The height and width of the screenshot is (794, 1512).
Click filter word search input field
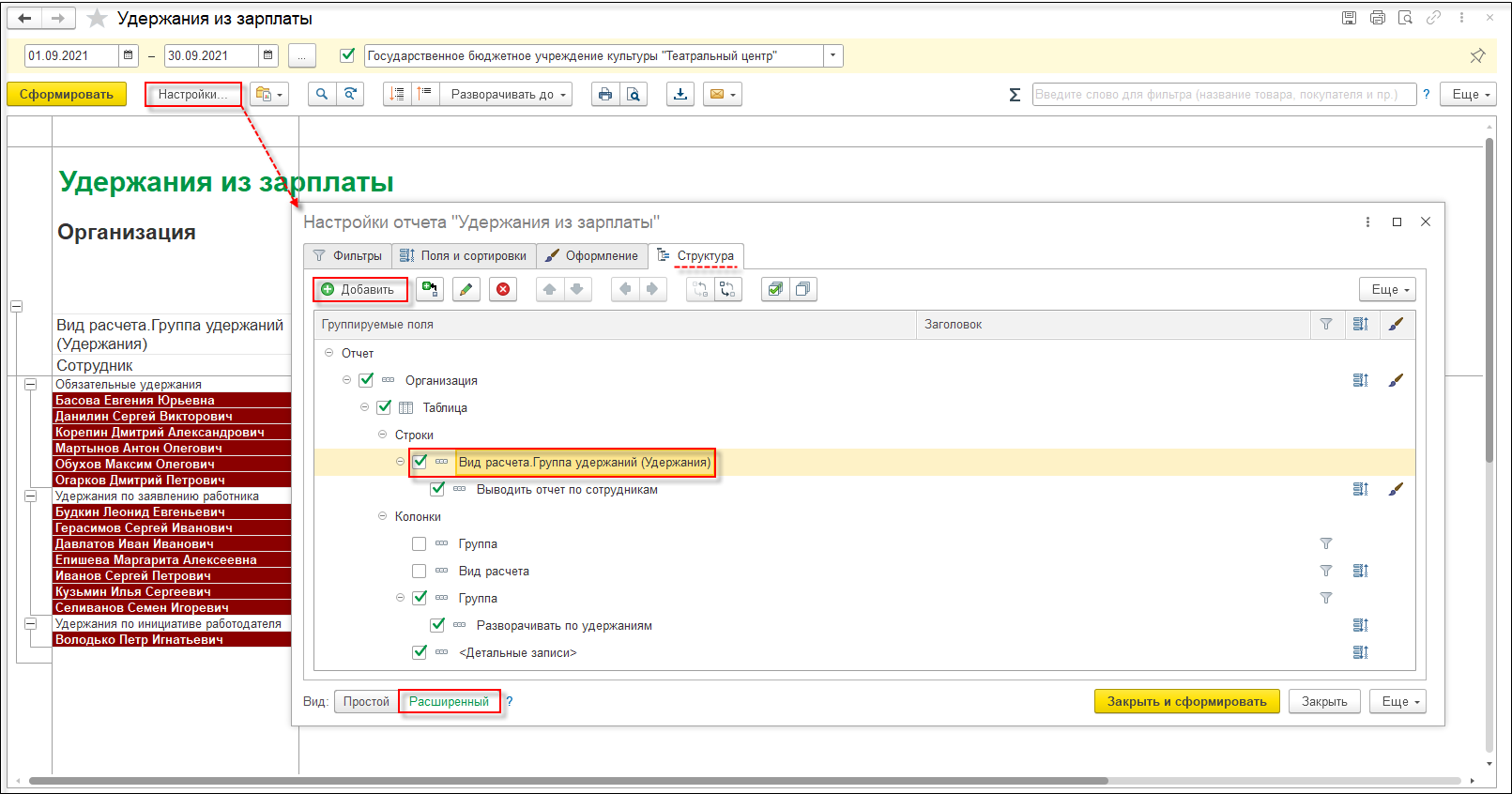(1224, 95)
